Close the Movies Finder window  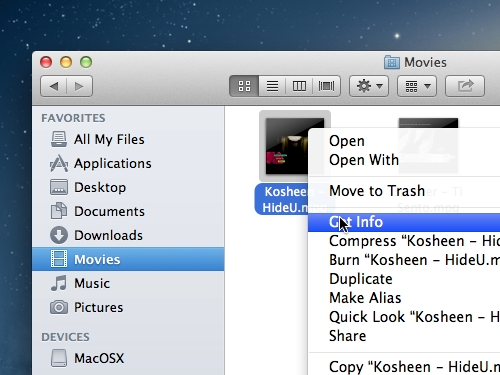click(x=46, y=62)
